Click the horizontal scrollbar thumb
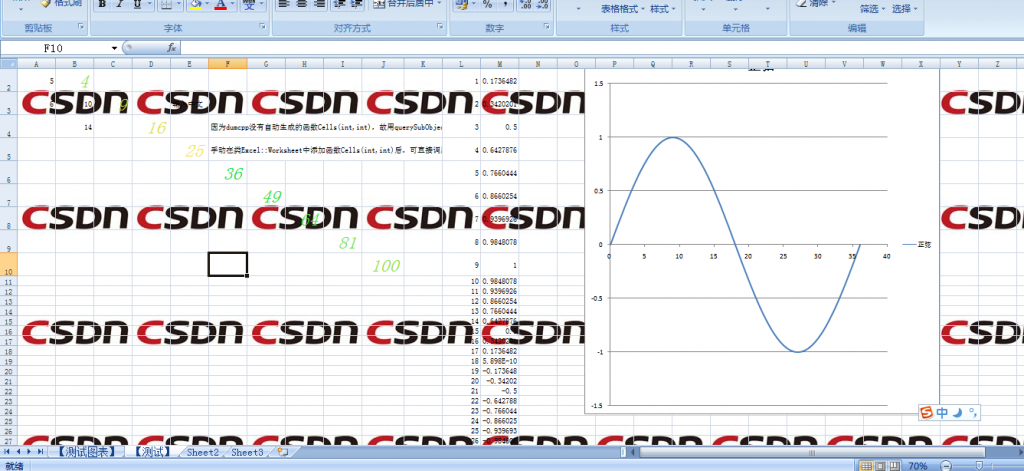The height and width of the screenshot is (471, 1024). pos(814,451)
